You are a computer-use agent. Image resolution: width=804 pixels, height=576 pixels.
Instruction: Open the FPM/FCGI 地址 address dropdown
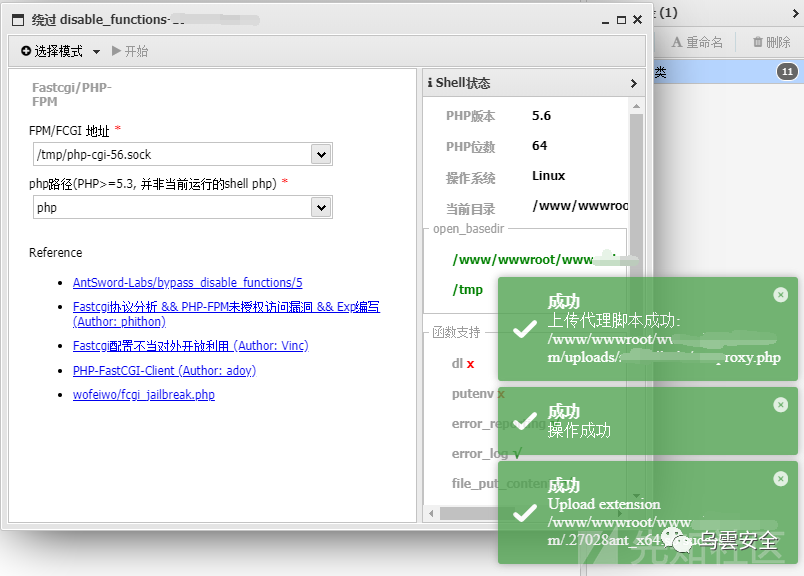point(320,156)
